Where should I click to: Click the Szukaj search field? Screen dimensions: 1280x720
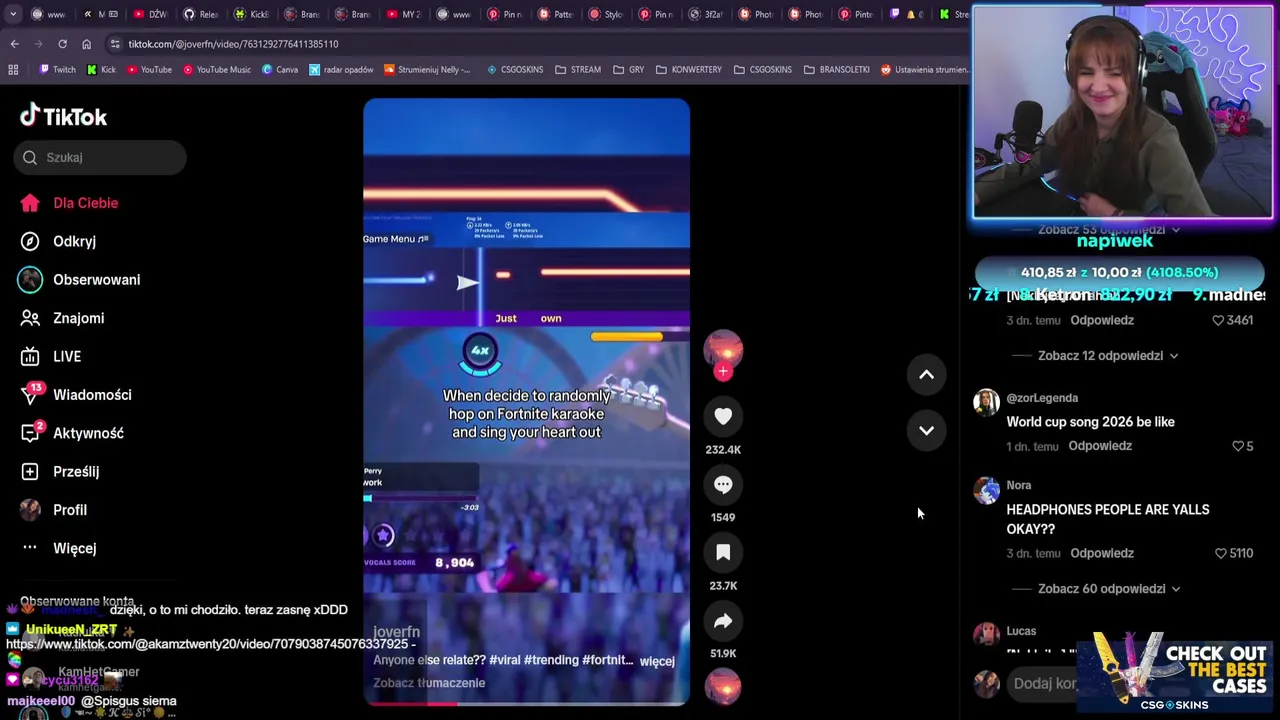[x=100, y=157]
